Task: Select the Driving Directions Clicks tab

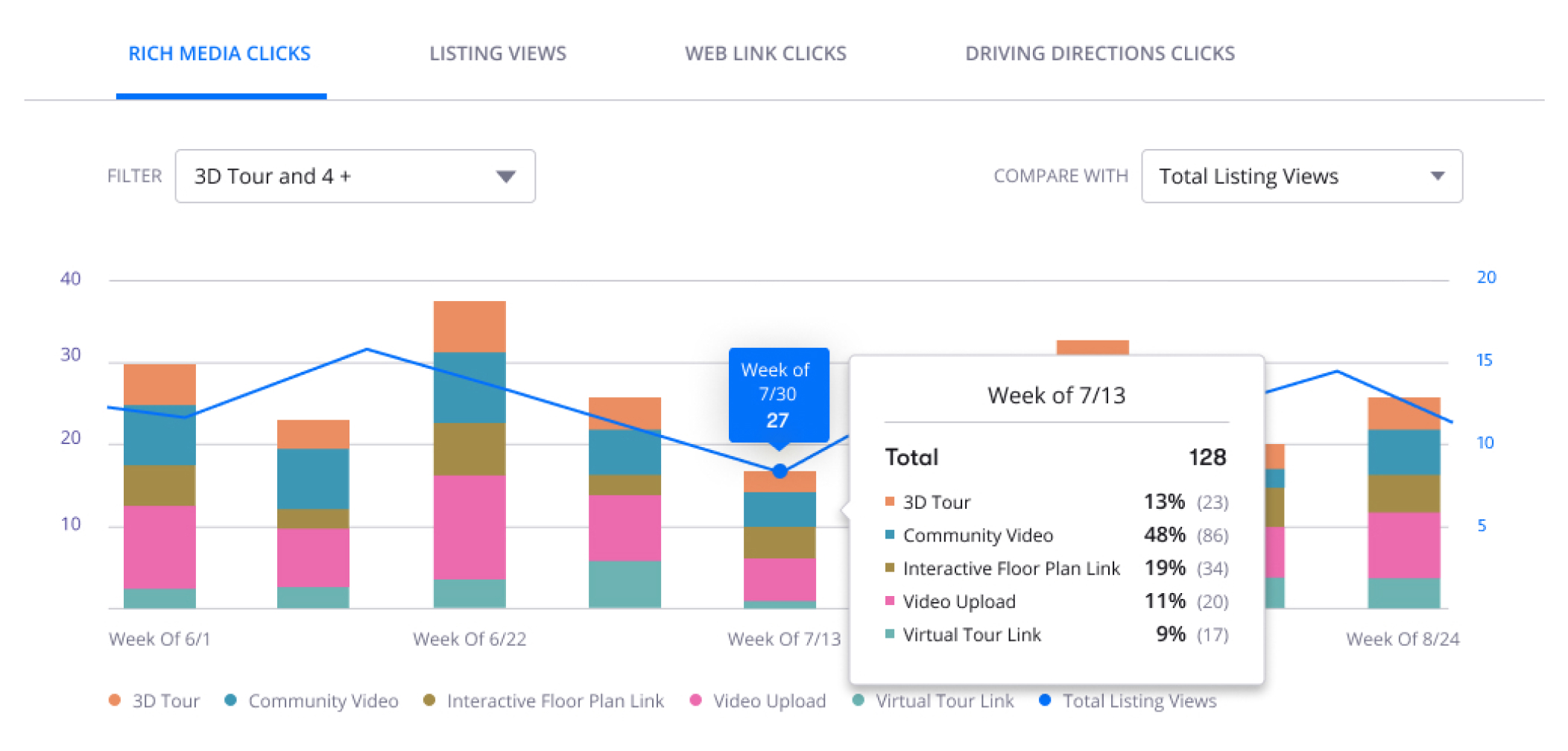Action: point(1099,54)
